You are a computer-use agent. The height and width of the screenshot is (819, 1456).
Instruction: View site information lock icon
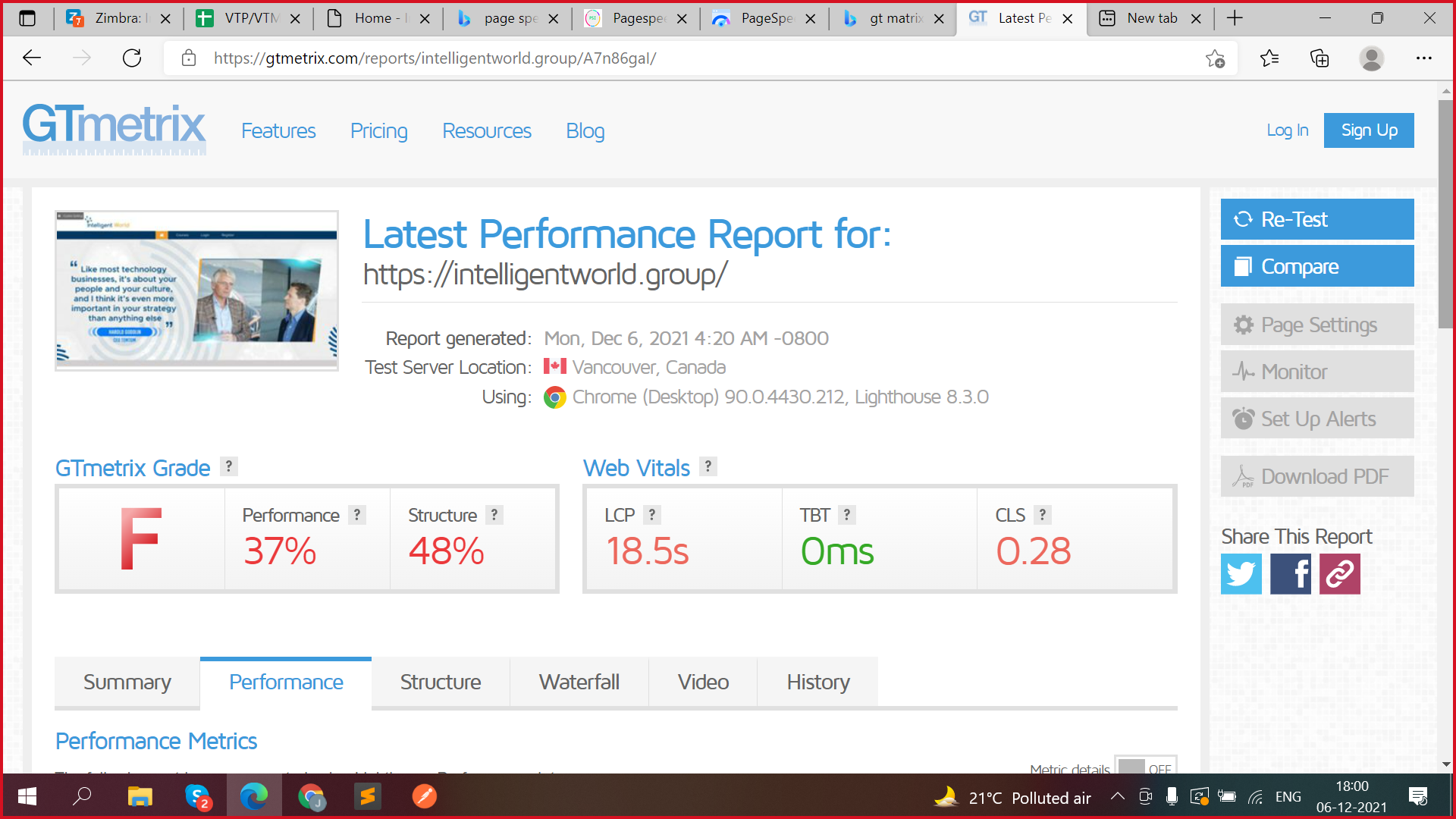[x=189, y=58]
